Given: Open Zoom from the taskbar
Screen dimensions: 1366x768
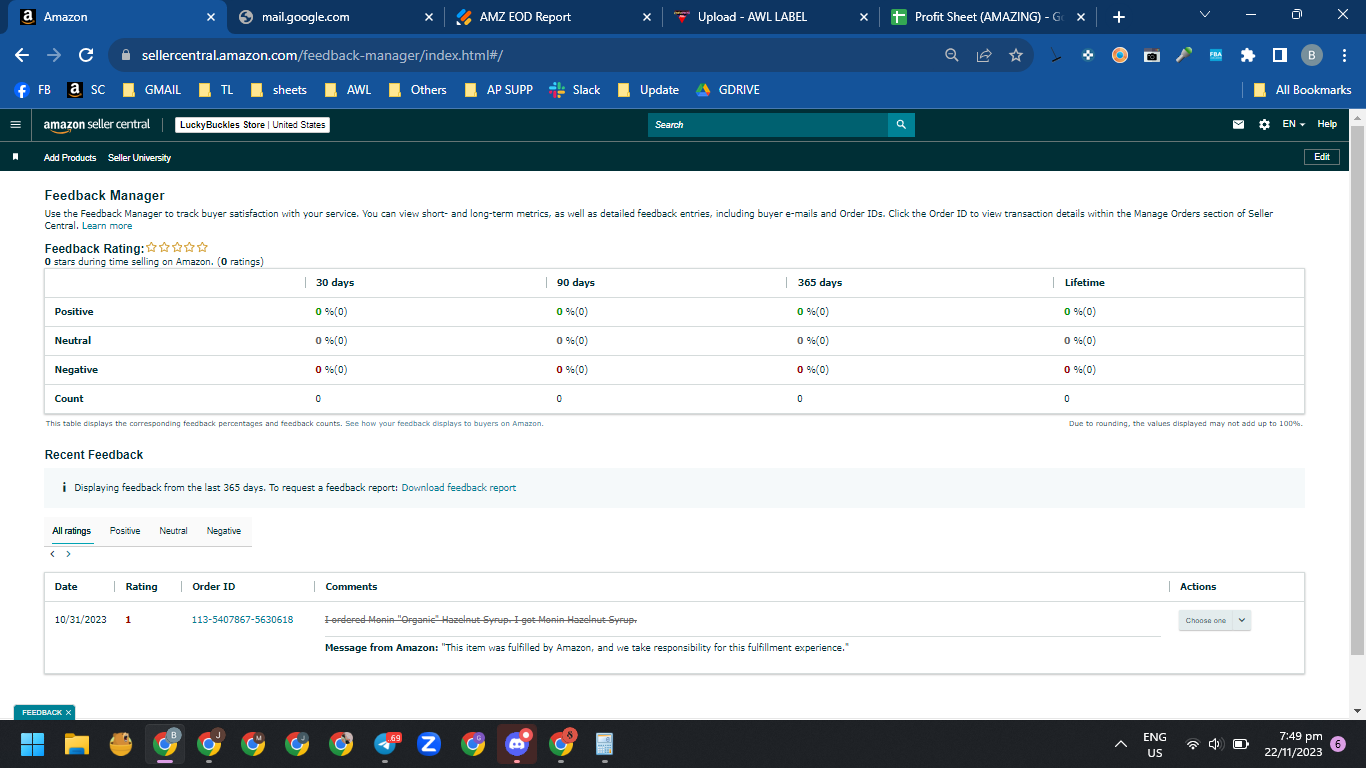Looking at the screenshot, I should point(429,744).
